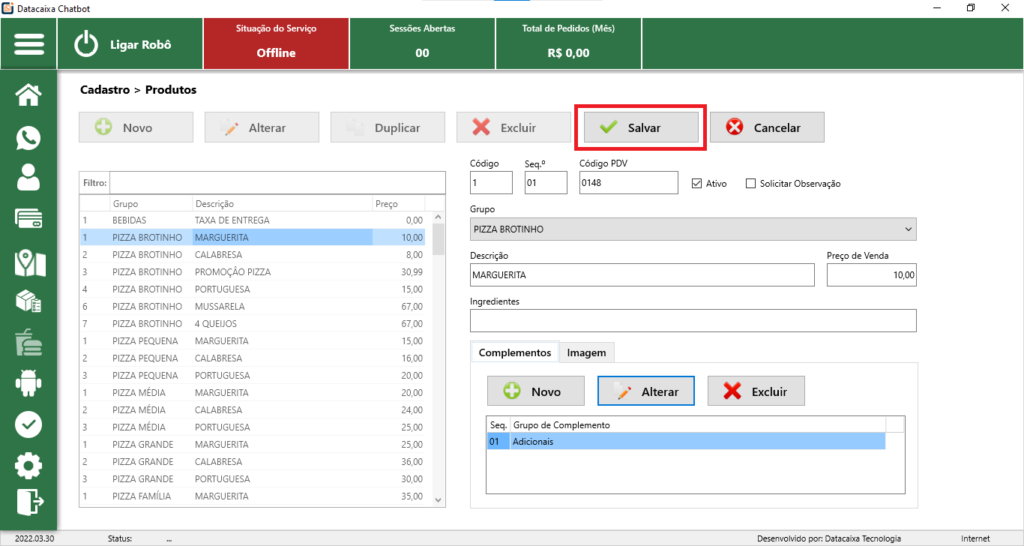Click the logout door icon in the sidebar
1024x546 pixels.
28,500
